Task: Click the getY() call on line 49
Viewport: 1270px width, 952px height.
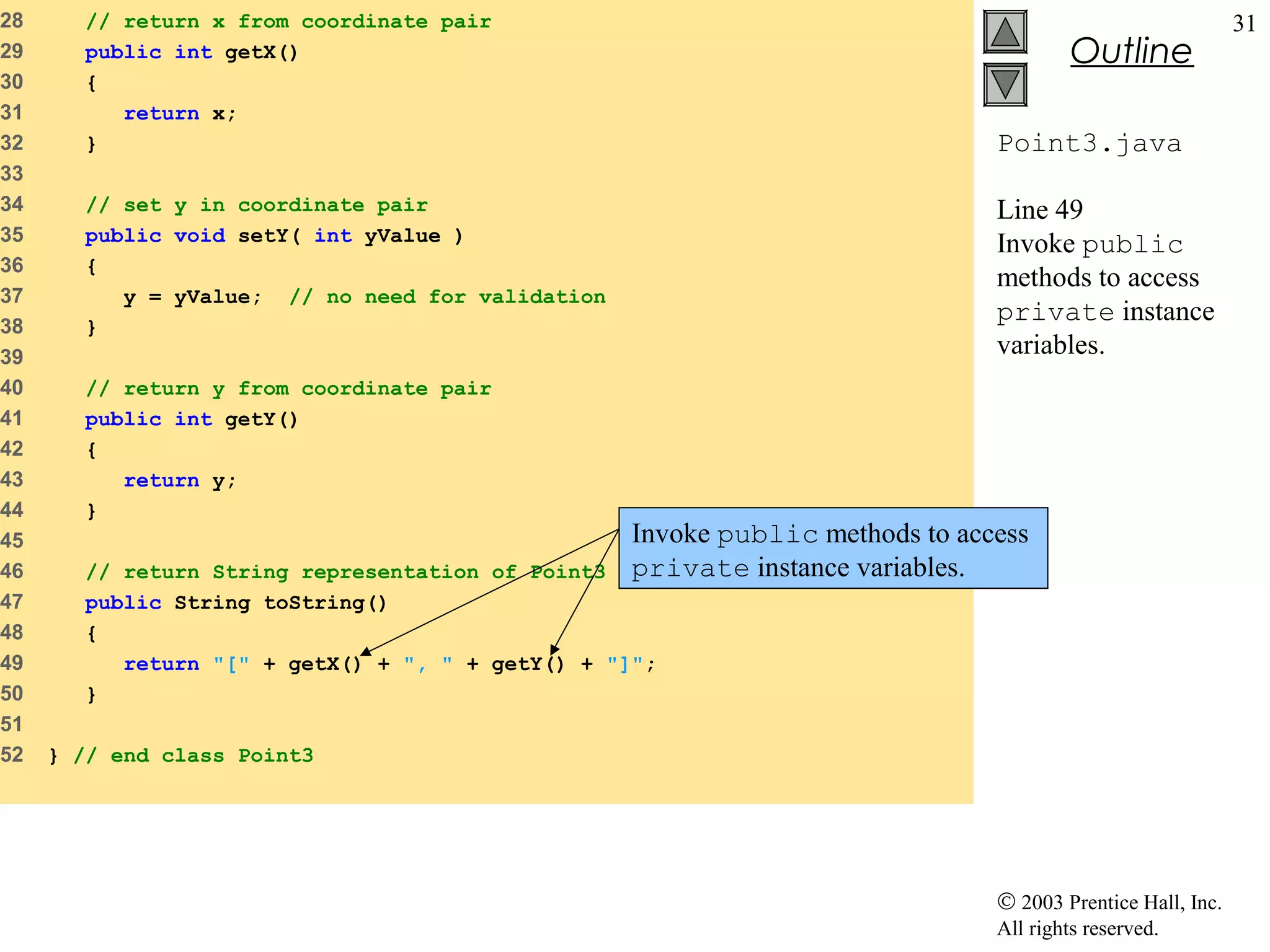Action: click(528, 664)
